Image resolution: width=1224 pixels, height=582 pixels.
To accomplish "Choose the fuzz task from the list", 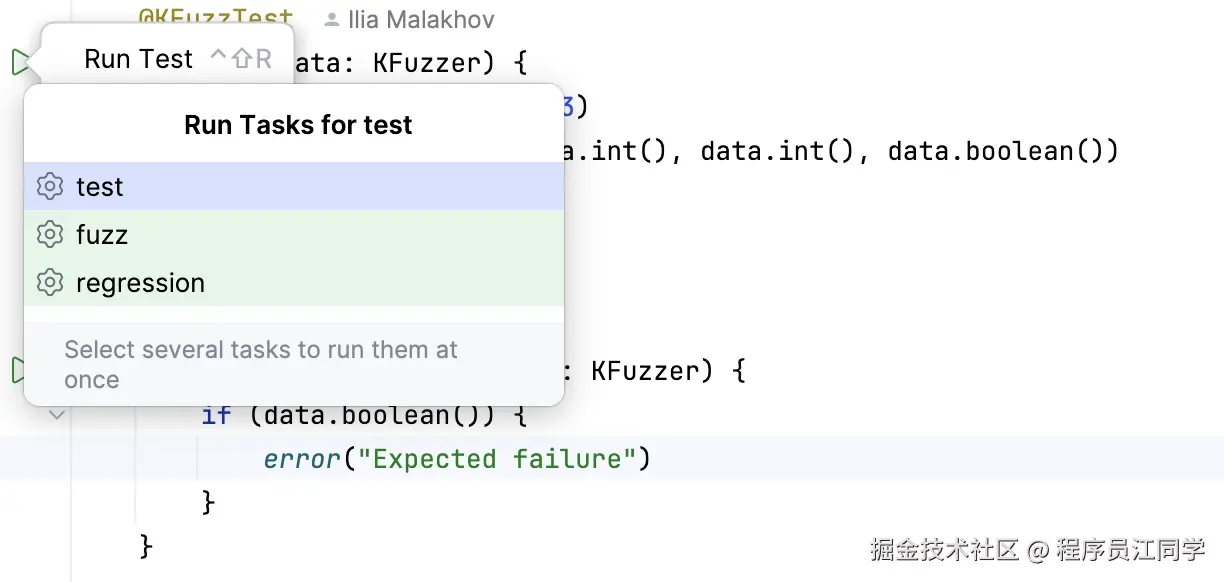I will click(x=294, y=235).
